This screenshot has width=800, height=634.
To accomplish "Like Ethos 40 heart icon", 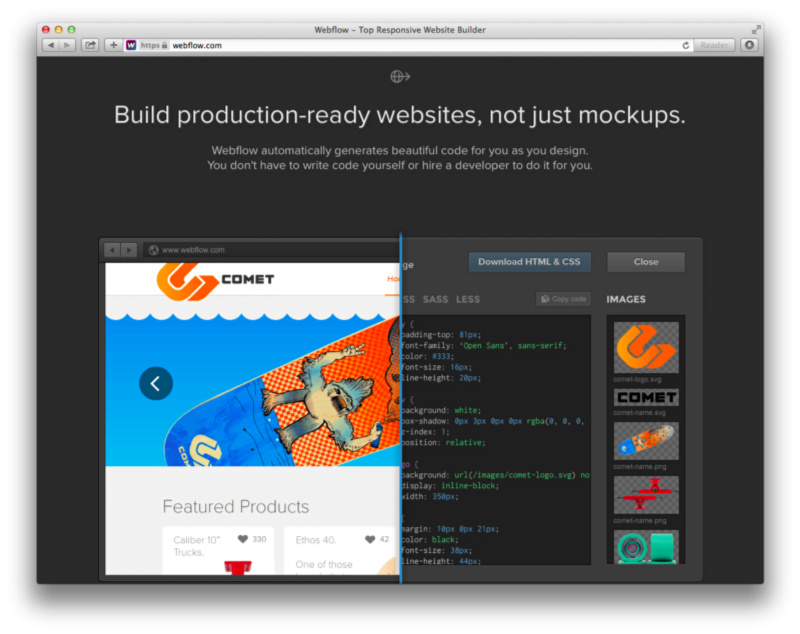I will (370, 540).
